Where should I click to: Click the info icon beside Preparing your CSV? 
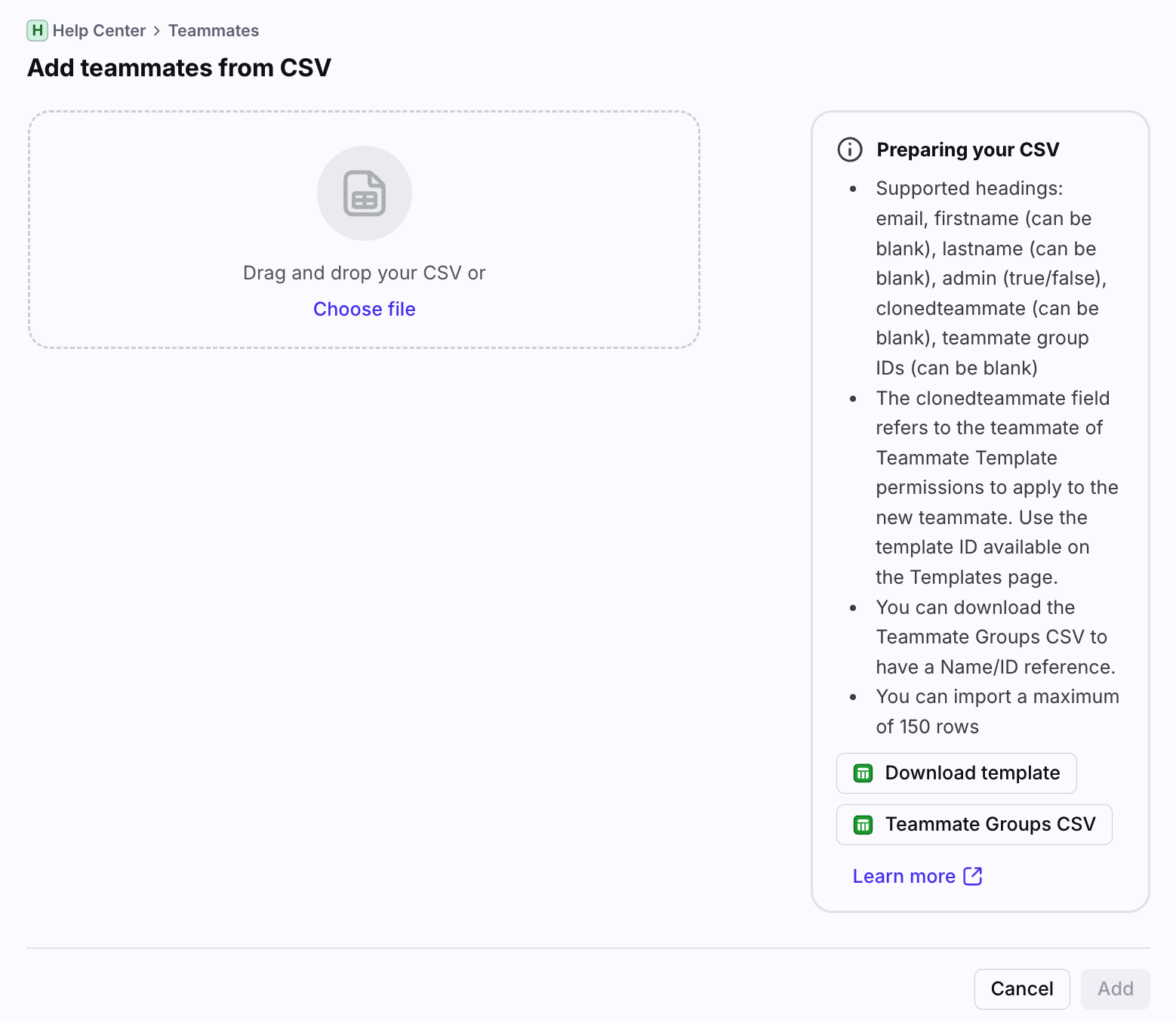tap(850, 150)
